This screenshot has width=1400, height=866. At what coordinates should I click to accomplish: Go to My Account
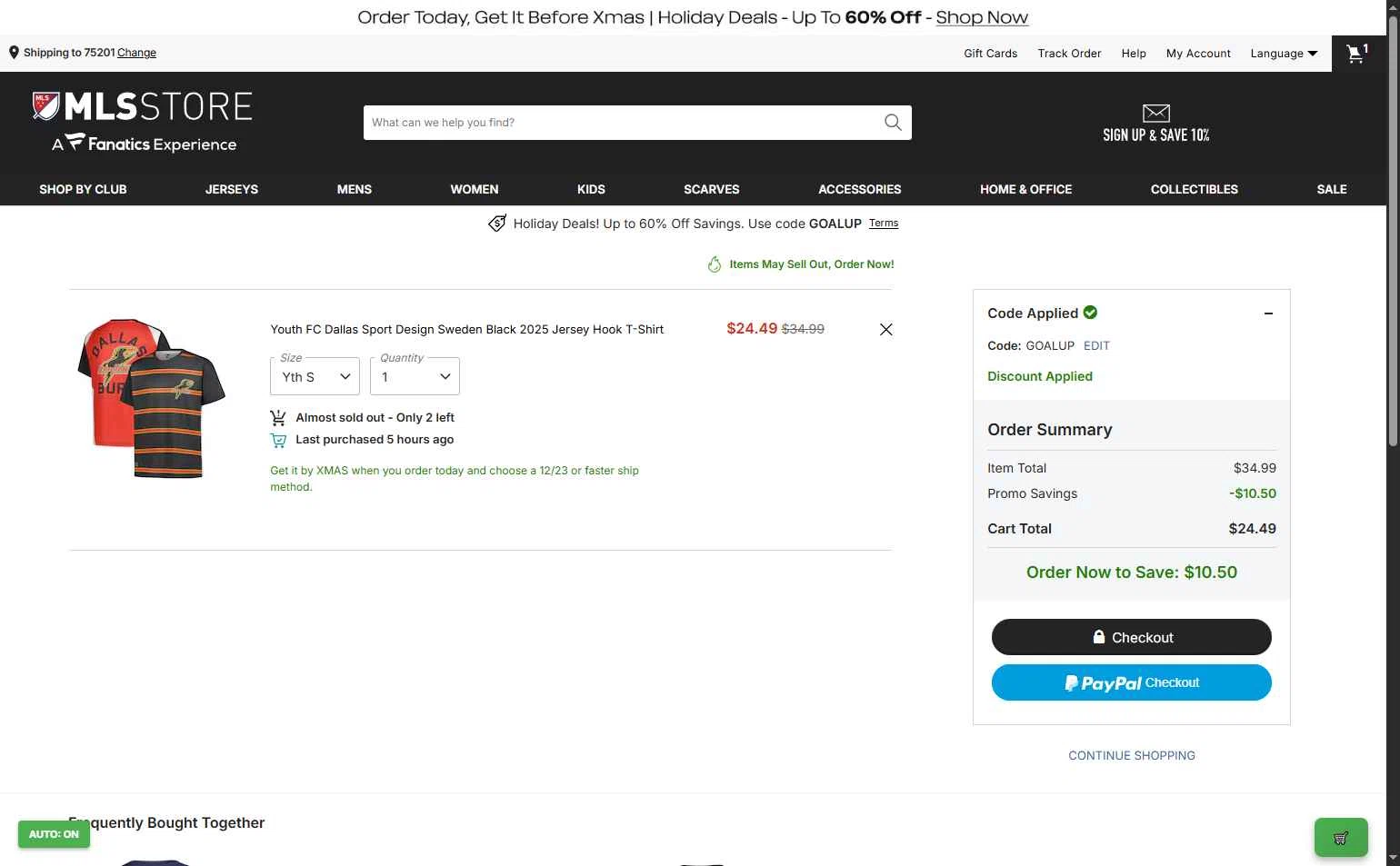click(x=1198, y=54)
